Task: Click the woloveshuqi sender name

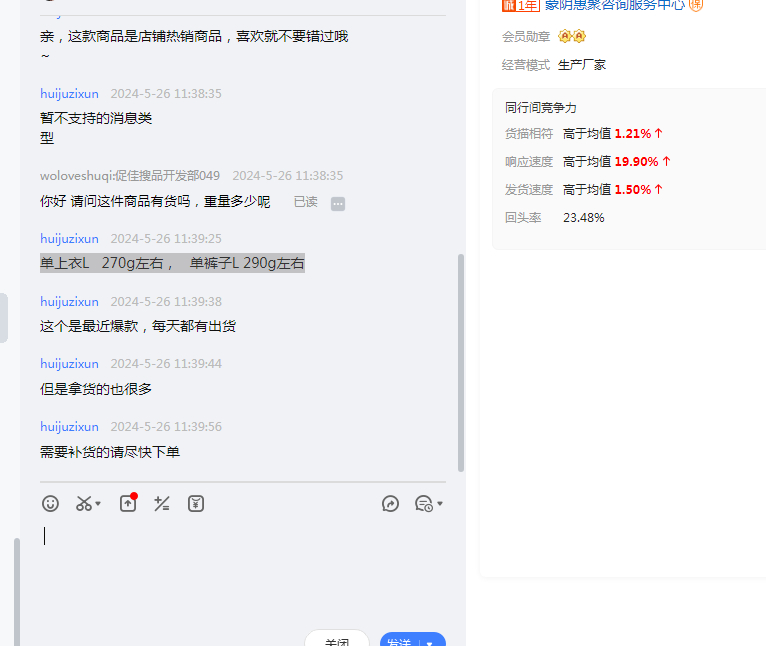Action: 130,176
